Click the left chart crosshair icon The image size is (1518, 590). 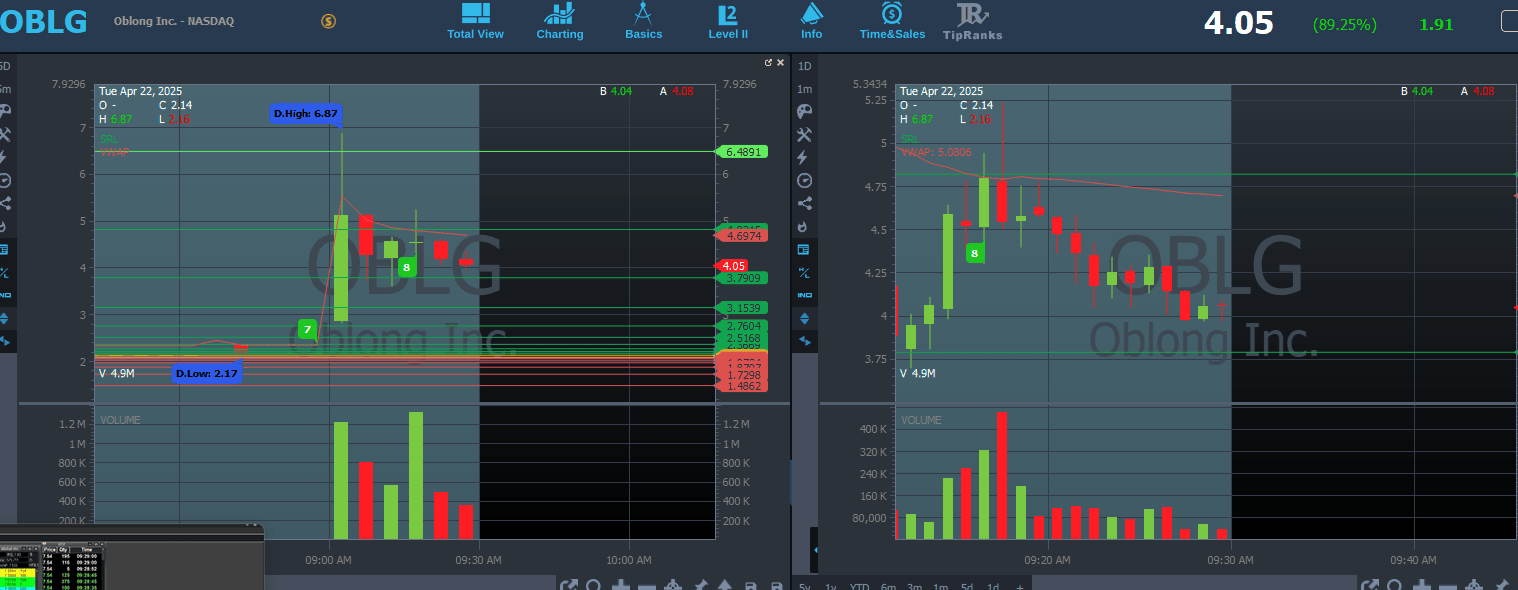673,586
